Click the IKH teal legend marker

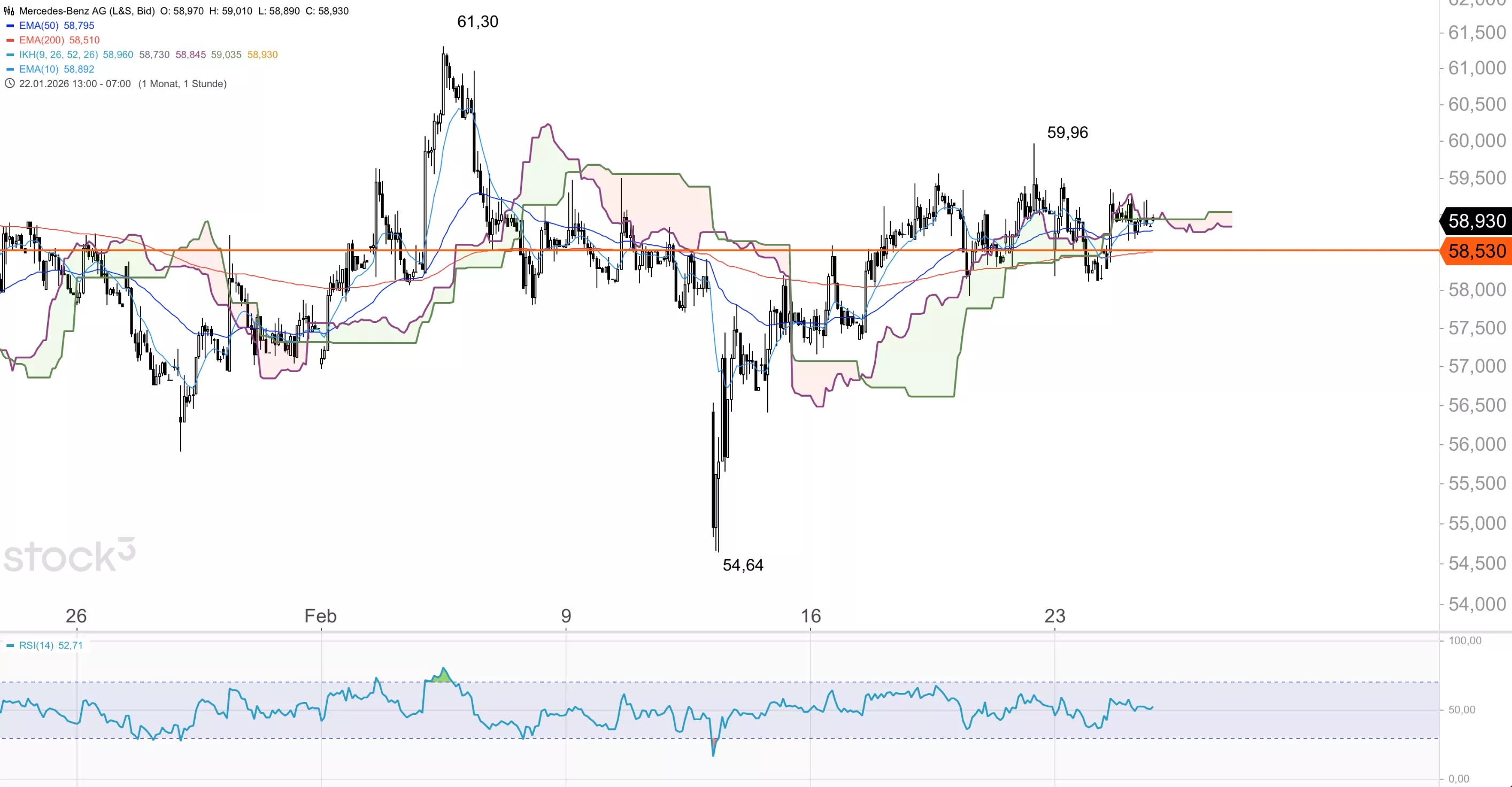(x=10, y=55)
